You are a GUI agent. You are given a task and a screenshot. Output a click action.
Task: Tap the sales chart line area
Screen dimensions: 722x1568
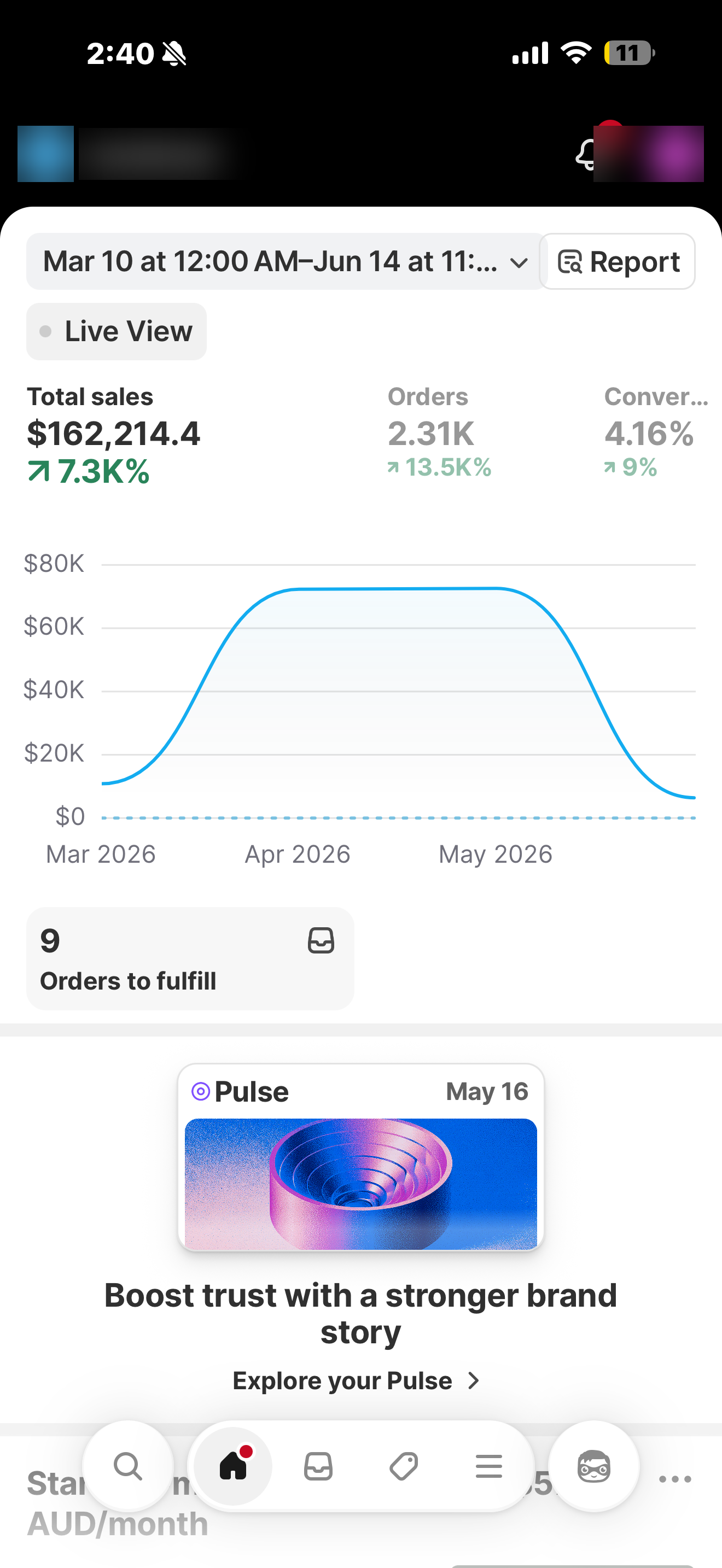point(398,691)
